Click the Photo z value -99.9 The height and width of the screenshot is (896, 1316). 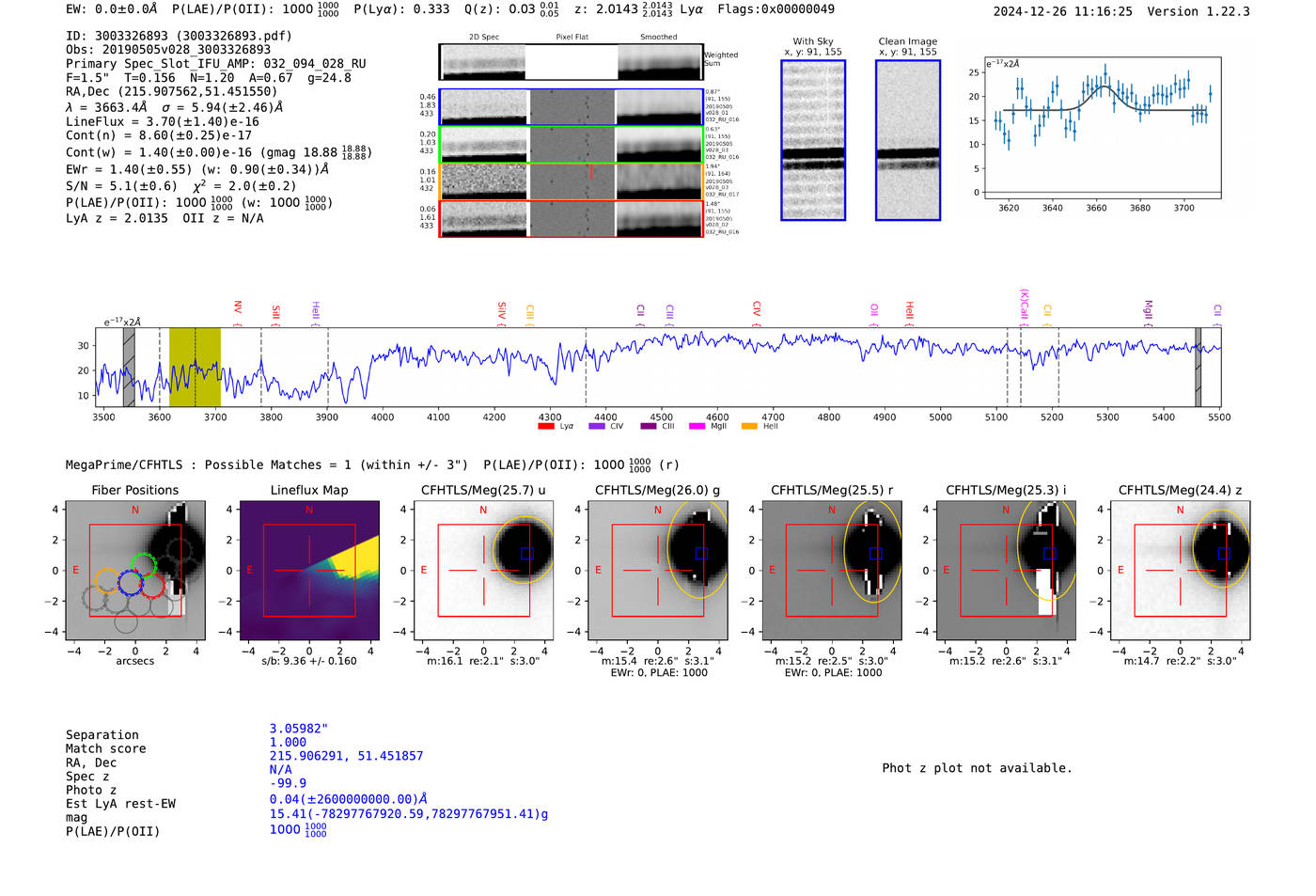click(x=288, y=783)
